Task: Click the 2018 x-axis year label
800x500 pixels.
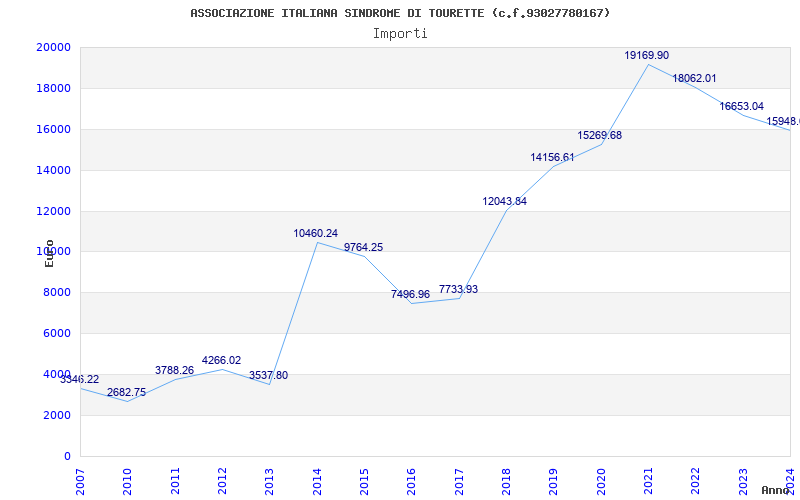Action: (506, 481)
